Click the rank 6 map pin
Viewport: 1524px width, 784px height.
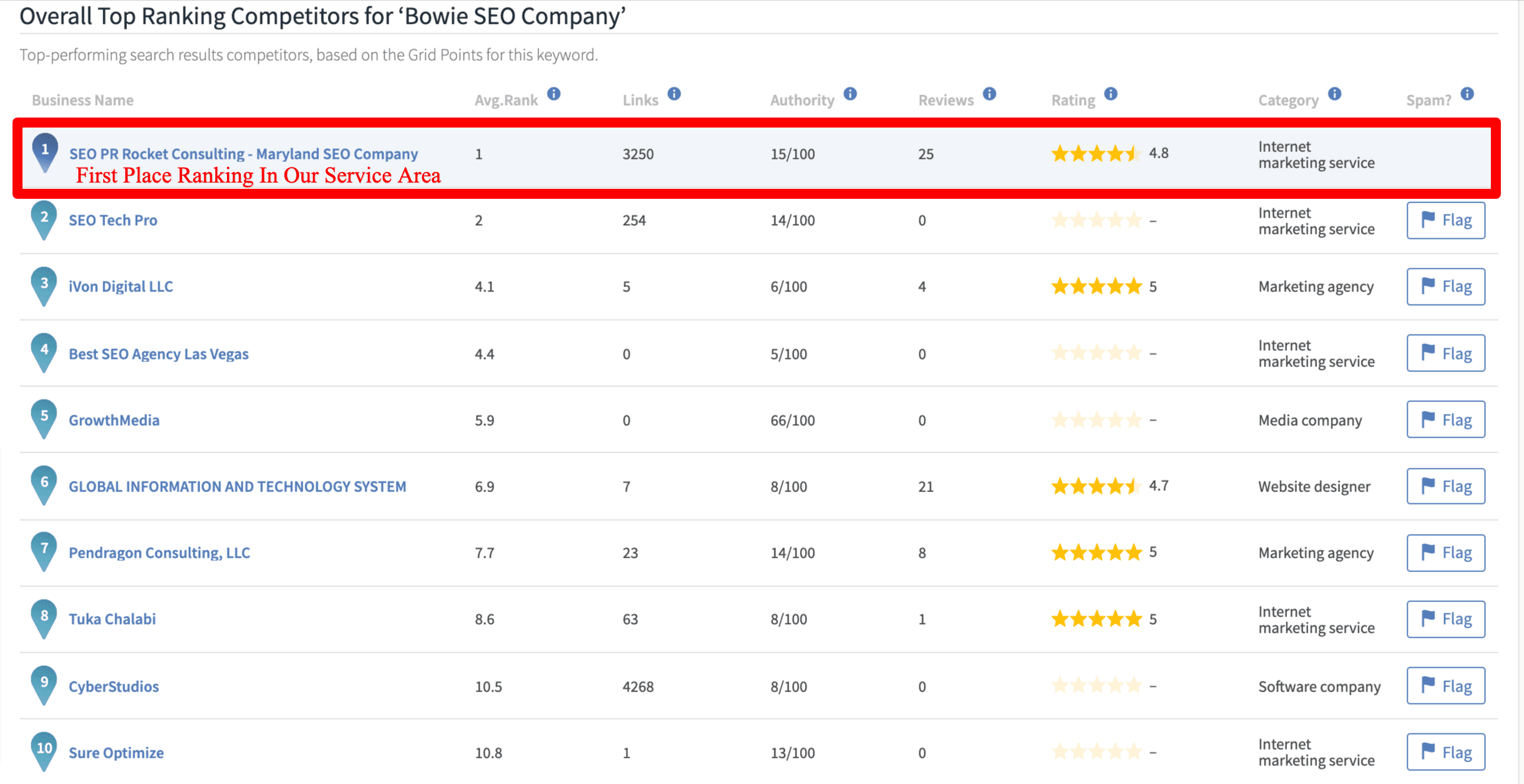click(44, 485)
